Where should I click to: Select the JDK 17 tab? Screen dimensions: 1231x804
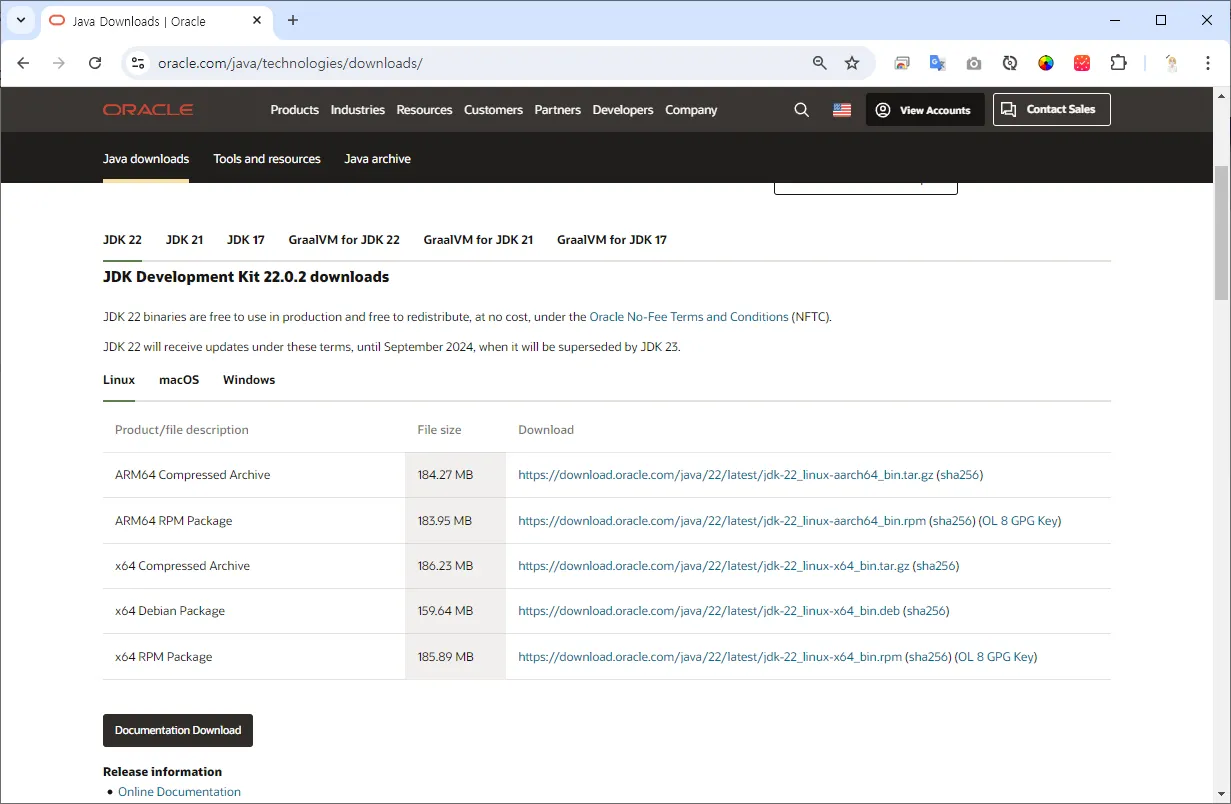pyautogui.click(x=246, y=240)
